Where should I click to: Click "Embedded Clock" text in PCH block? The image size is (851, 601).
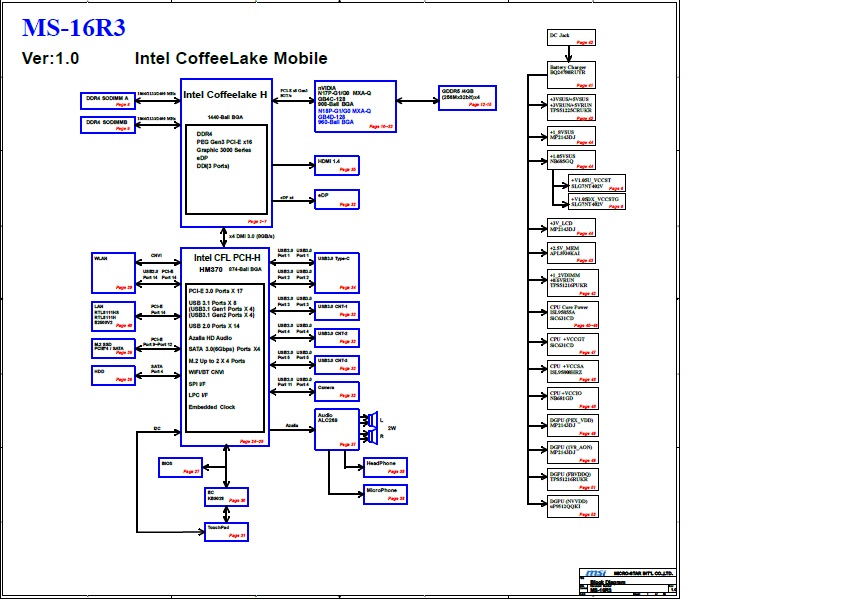coord(212,407)
